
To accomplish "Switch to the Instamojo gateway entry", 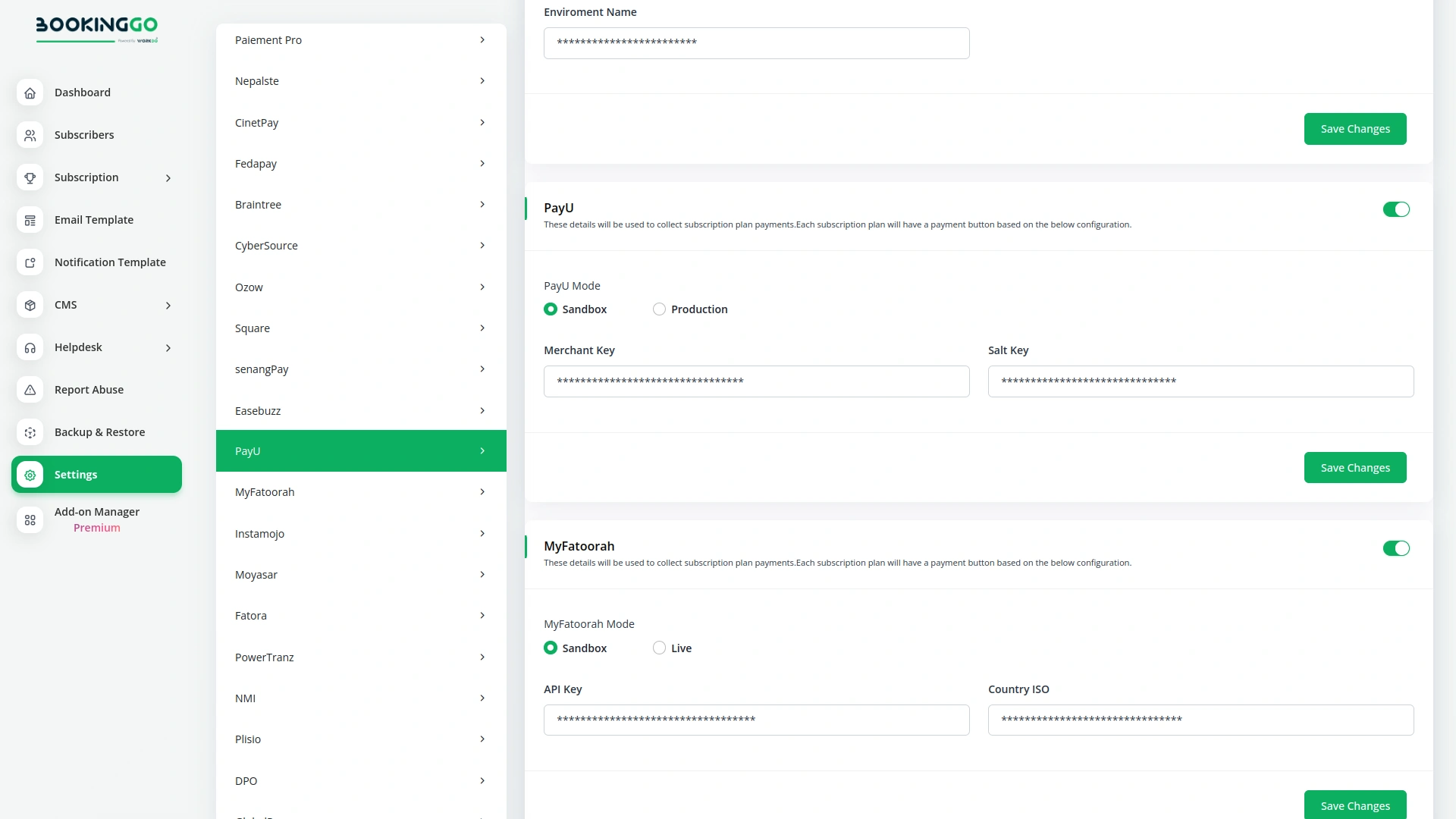I will tap(361, 533).
